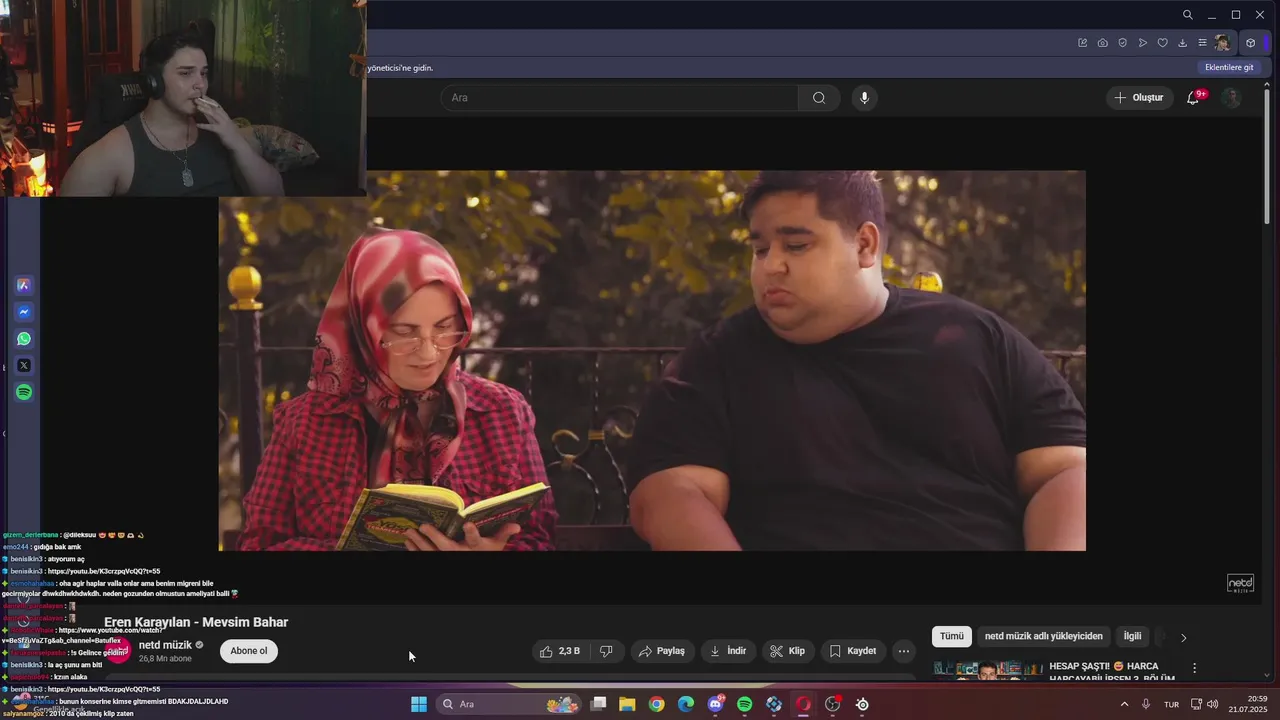
Task: Open more actions three-dot menu under video
Action: [904, 651]
